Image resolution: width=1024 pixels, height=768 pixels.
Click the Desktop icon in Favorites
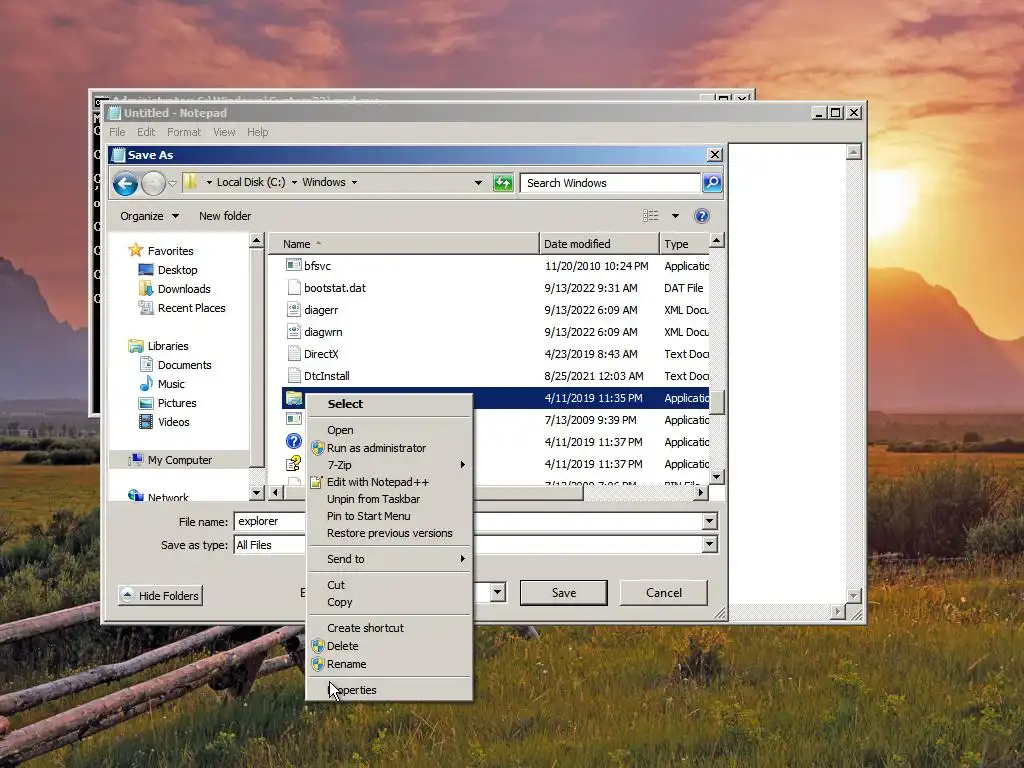click(x=146, y=270)
